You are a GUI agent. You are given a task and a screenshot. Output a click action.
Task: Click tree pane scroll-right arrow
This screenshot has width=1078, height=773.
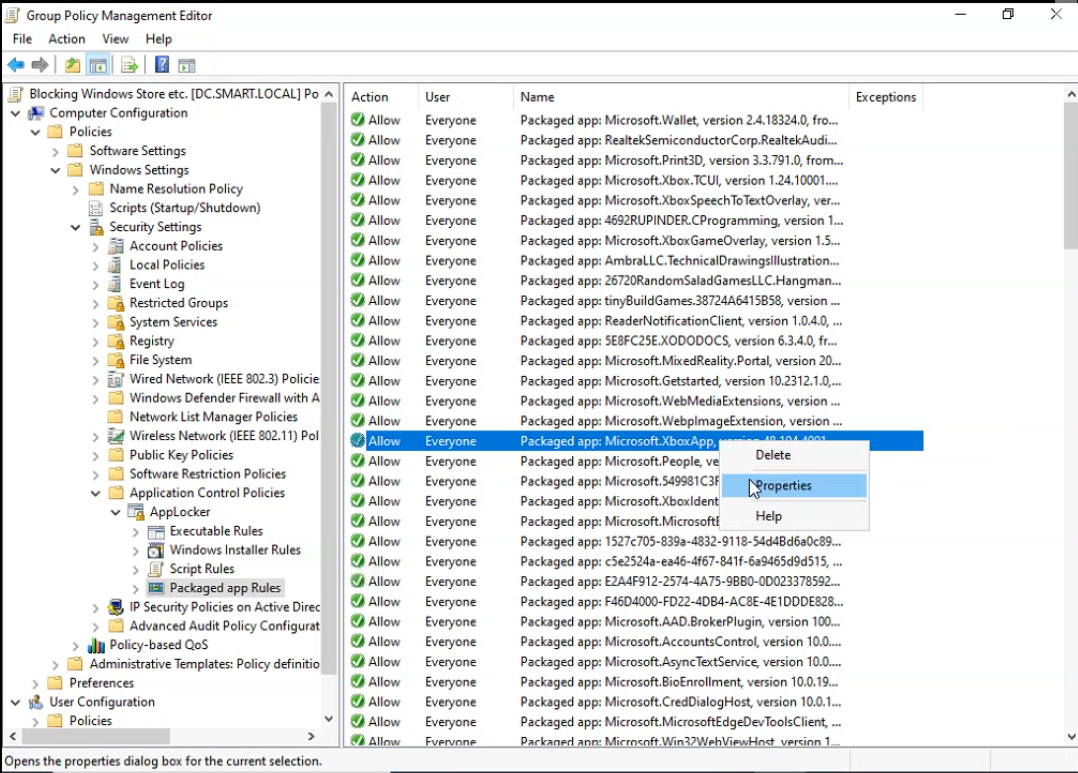coord(311,736)
